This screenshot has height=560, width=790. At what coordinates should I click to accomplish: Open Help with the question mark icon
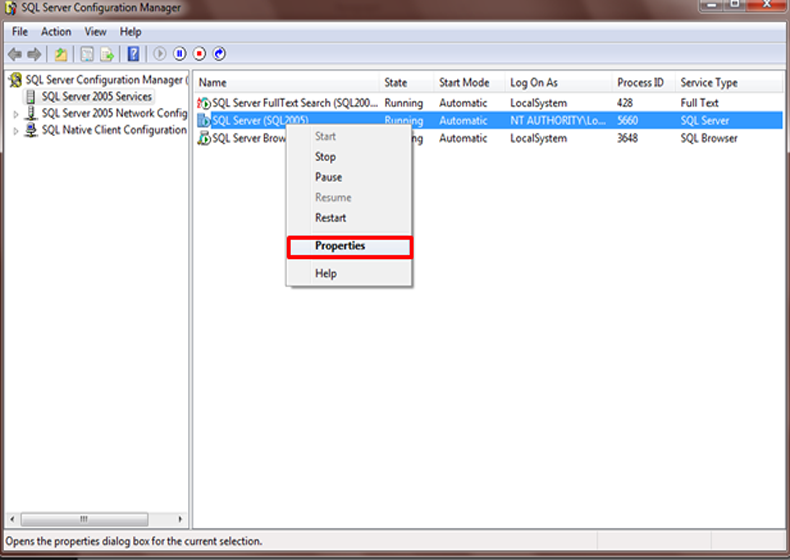pos(133,54)
